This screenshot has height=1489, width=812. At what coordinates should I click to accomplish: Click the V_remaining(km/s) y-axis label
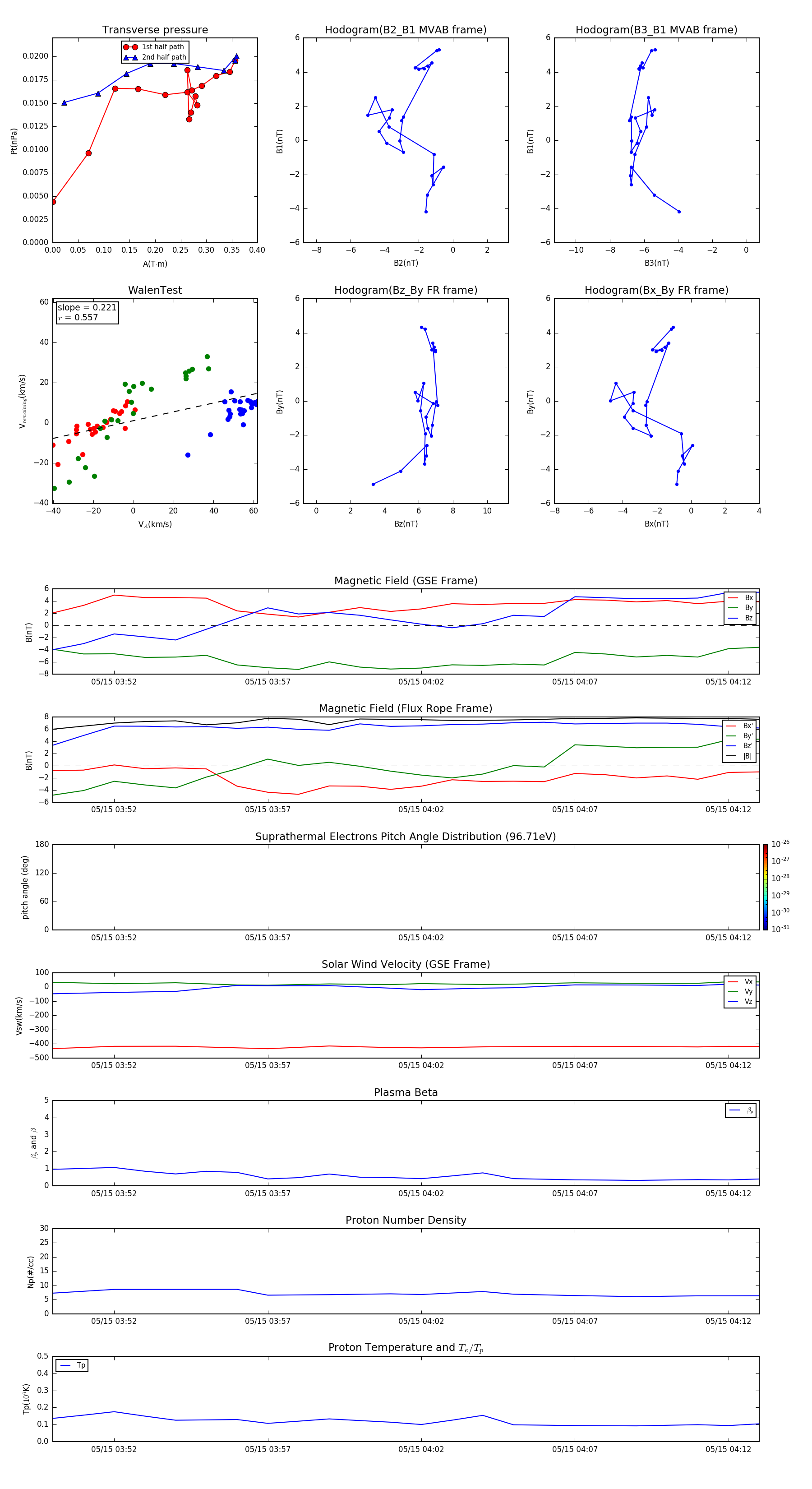[x=22, y=401]
